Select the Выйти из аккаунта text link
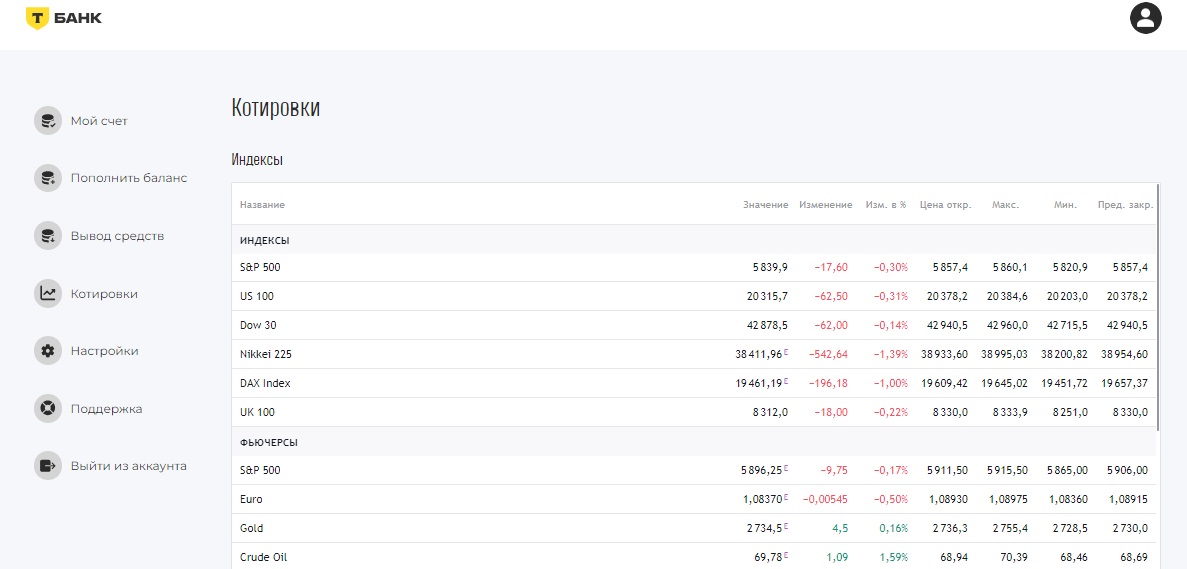This screenshot has height=569, width=1187. pyautogui.click(x=128, y=466)
